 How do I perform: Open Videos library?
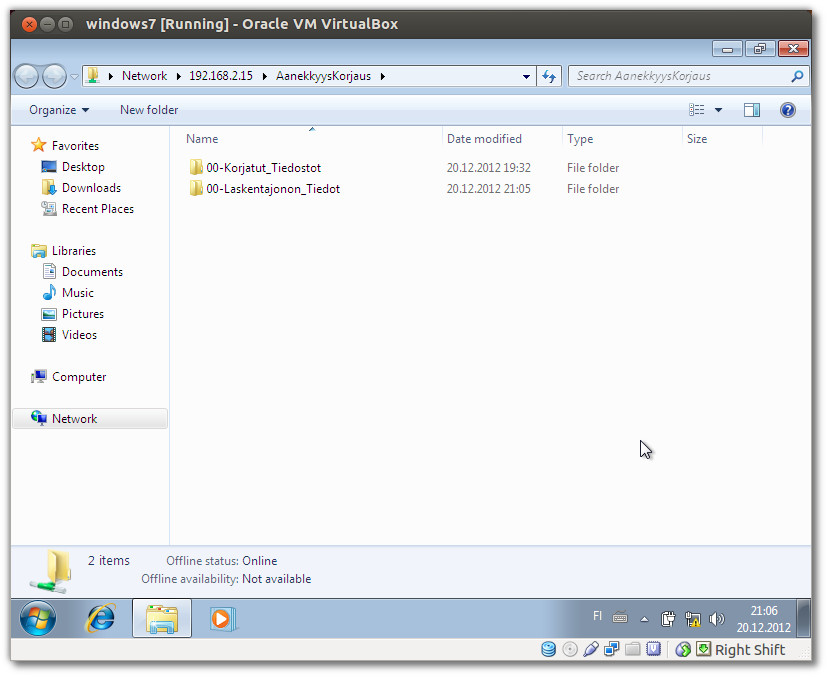(x=79, y=335)
